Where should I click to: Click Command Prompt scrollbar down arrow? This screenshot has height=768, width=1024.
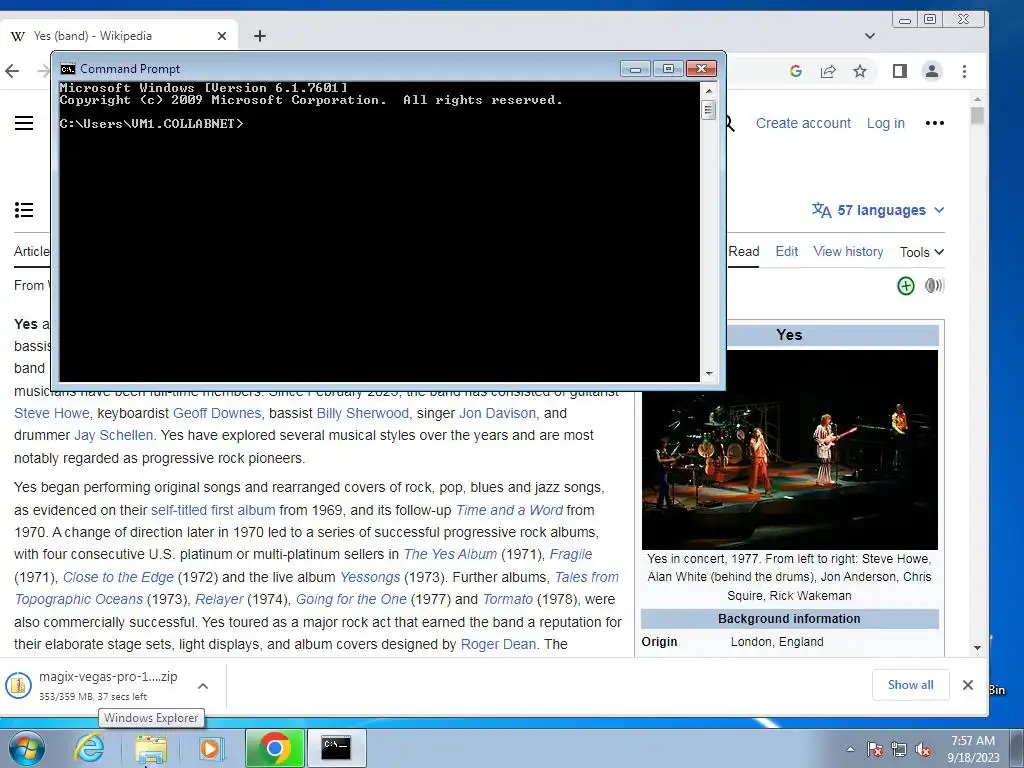709,374
